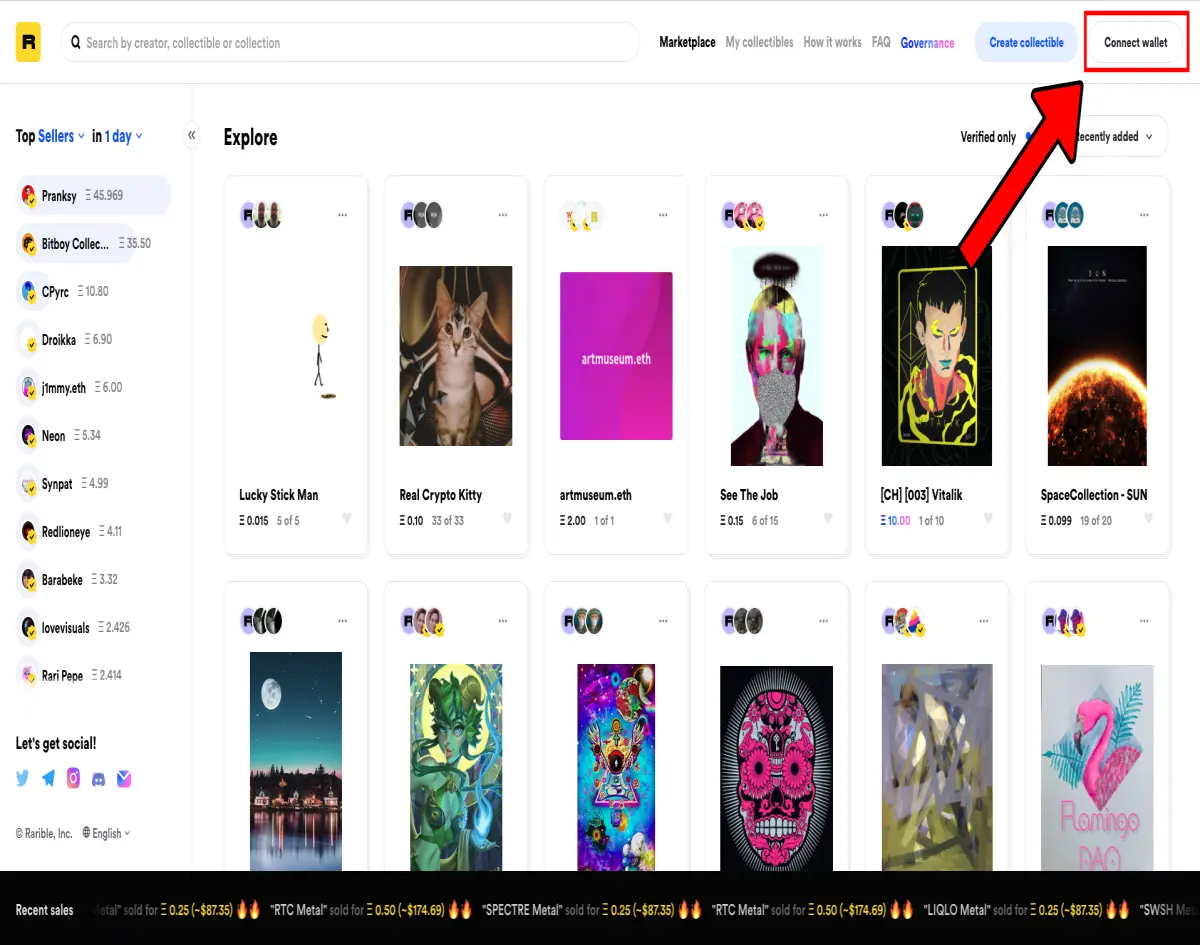
Task: Like the [CH] [003] Vitalik collectible
Action: point(988,519)
